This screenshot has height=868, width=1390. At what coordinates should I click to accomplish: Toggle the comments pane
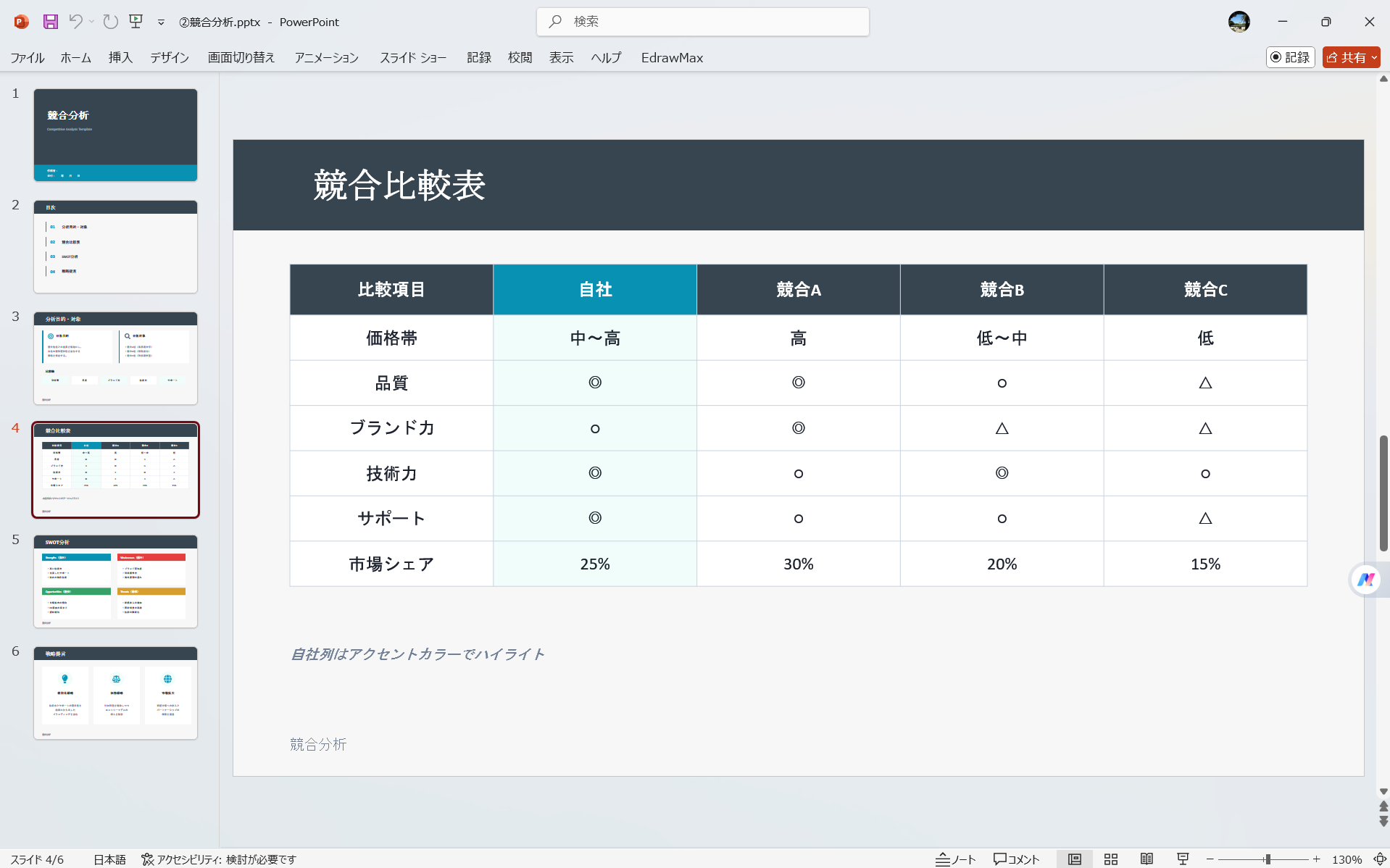(1016, 859)
